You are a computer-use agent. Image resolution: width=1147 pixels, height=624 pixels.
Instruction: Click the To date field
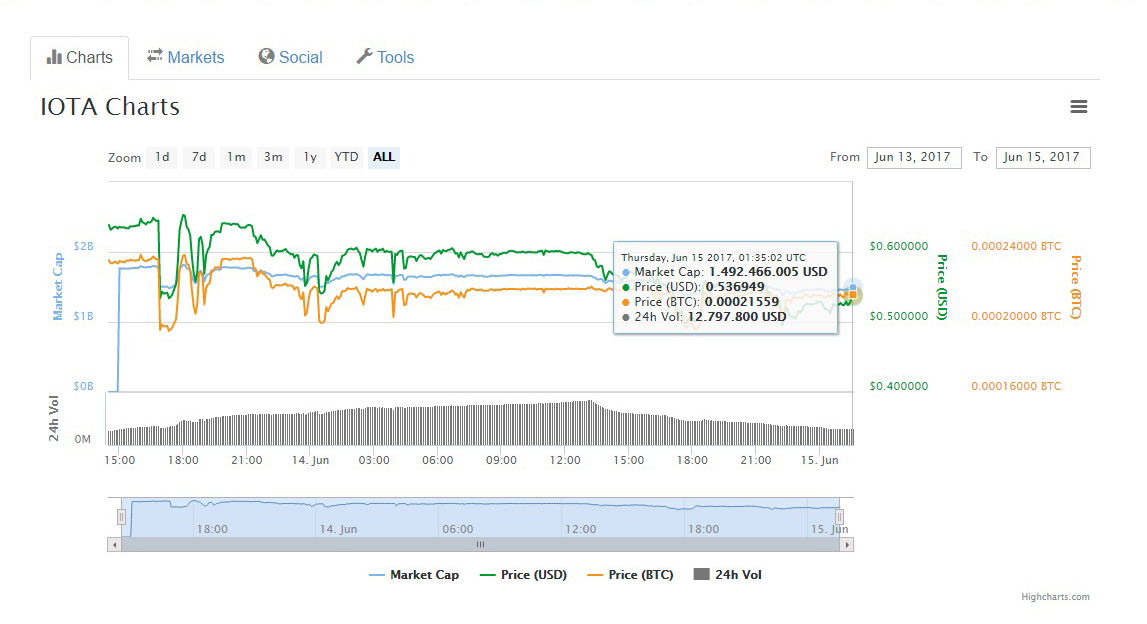[x=1042, y=157]
